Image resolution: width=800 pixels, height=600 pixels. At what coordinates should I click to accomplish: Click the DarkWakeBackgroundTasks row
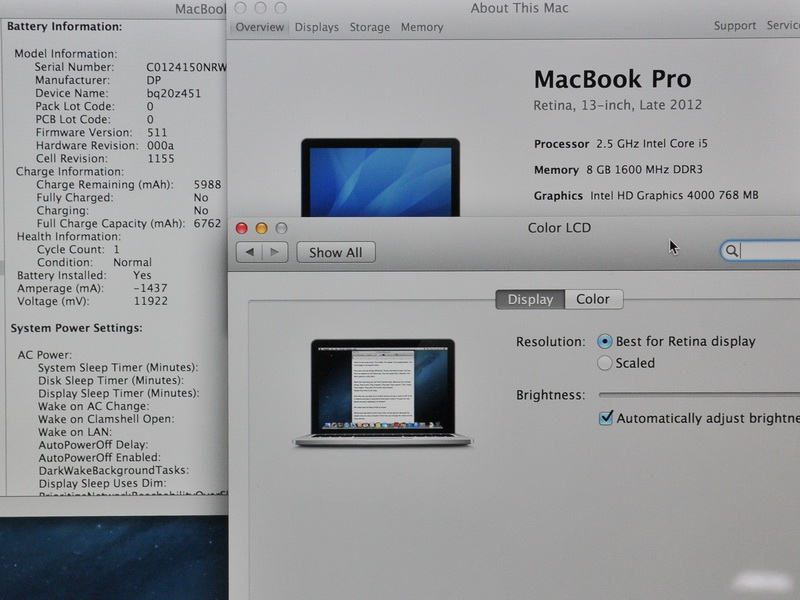(114, 470)
